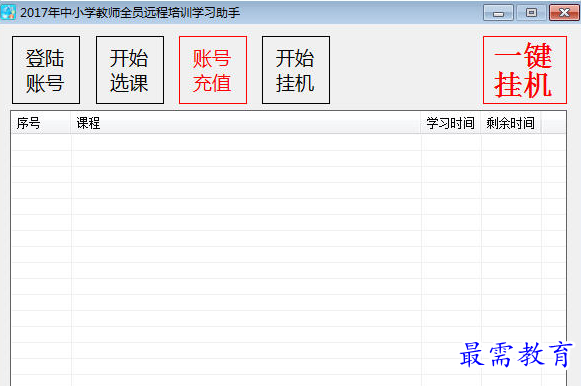Click the 登陆账号 login button
Image resolution: width=581 pixels, height=386 pixels.
tap(46, 70)
